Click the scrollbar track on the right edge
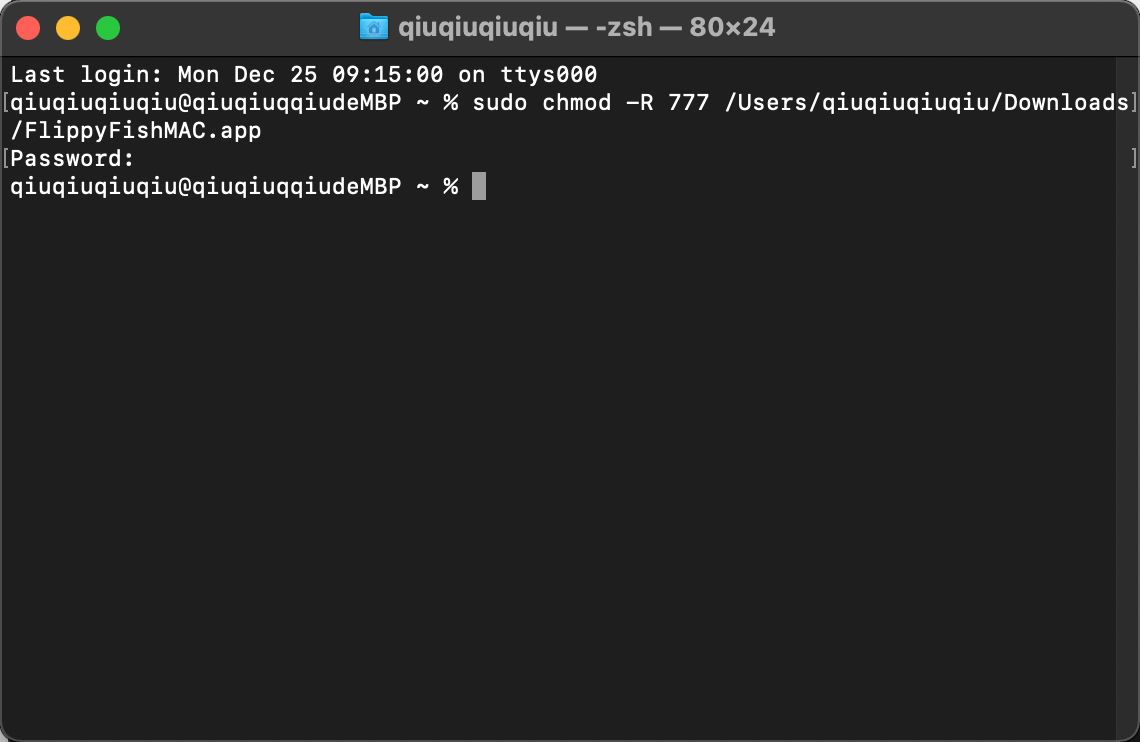This screenshot has height=742, width=1140. 1127,398
